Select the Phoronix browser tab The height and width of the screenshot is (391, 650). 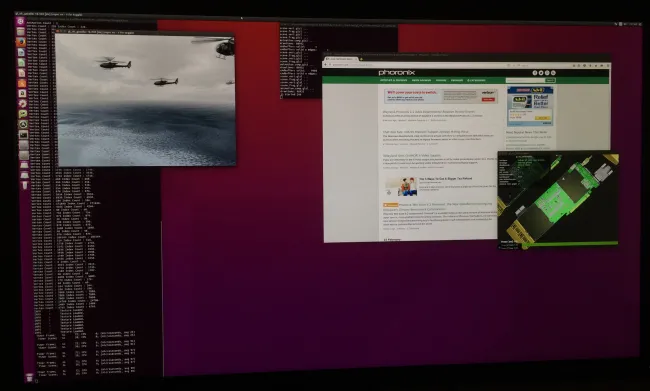coord(342,59)
